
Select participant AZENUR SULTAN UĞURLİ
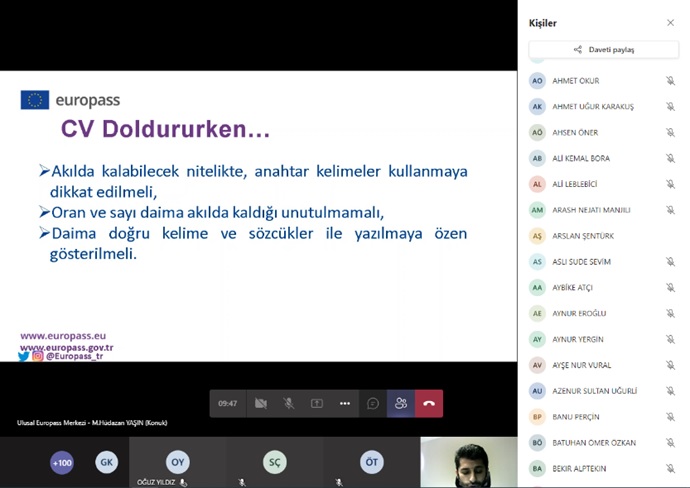point(602,391)
